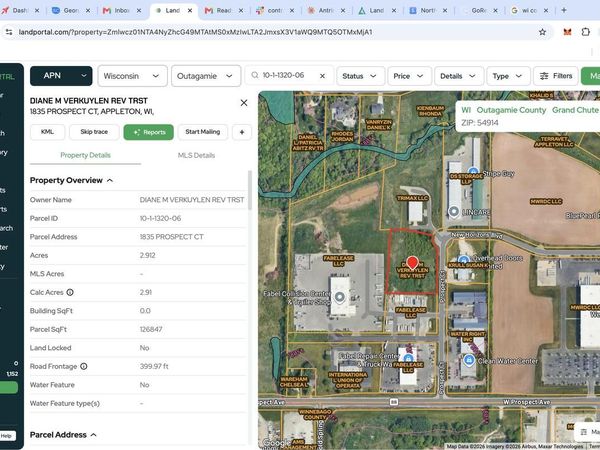Image resolution: width=600 pixels, height=450 pixels.
Task: Open Wisconsin state dropdown
Action: (x=132, y=76)
